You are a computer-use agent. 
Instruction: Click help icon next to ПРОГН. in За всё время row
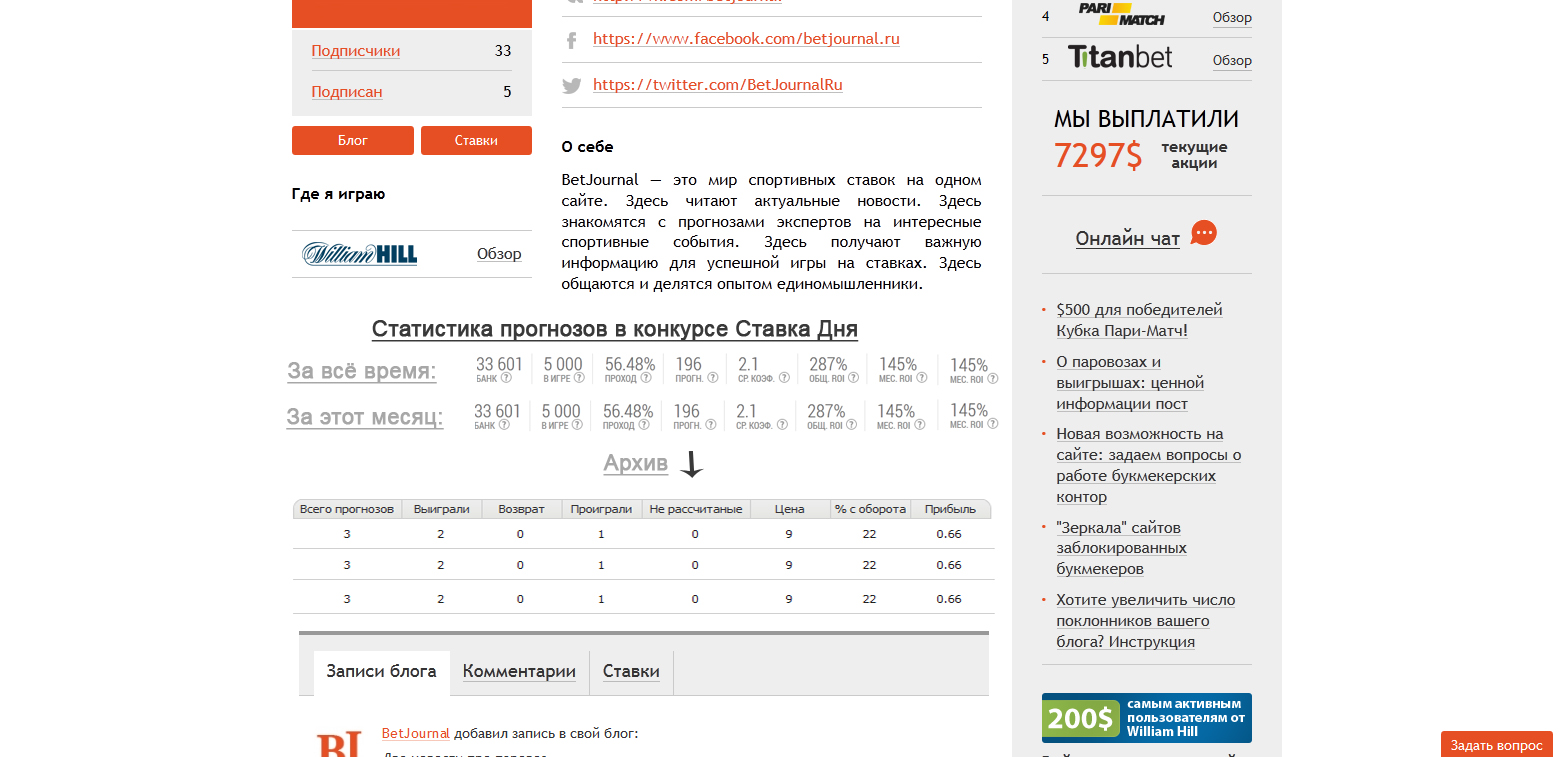[712, 378]
